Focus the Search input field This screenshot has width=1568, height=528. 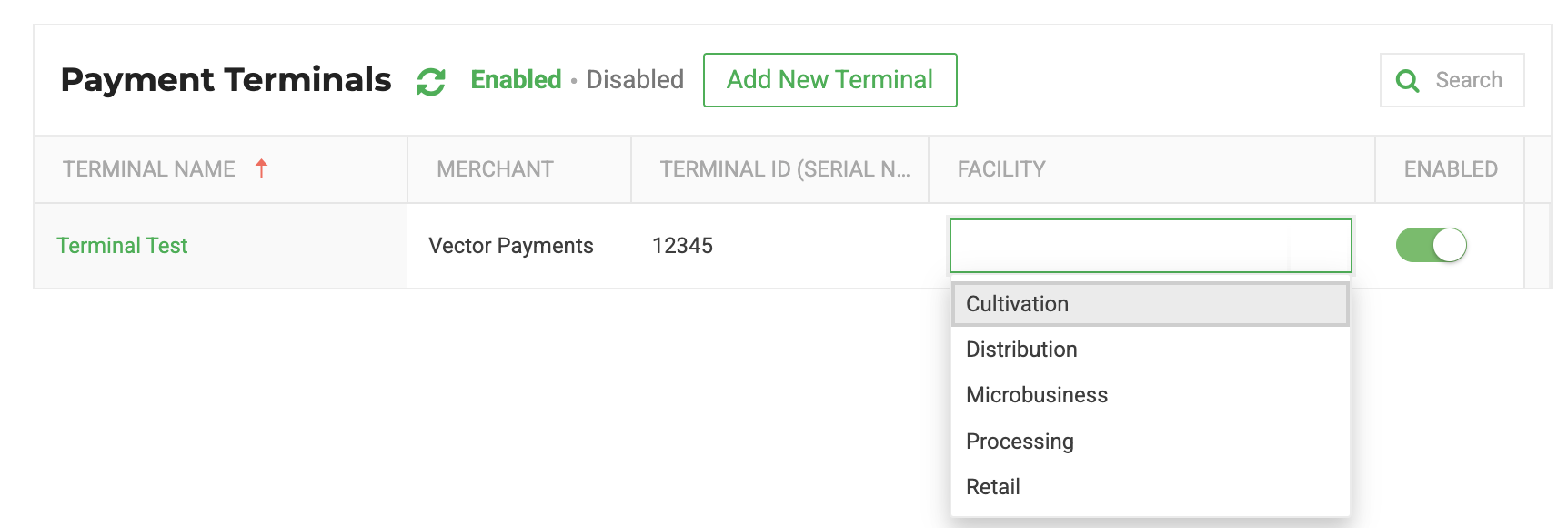(1452, 80)
